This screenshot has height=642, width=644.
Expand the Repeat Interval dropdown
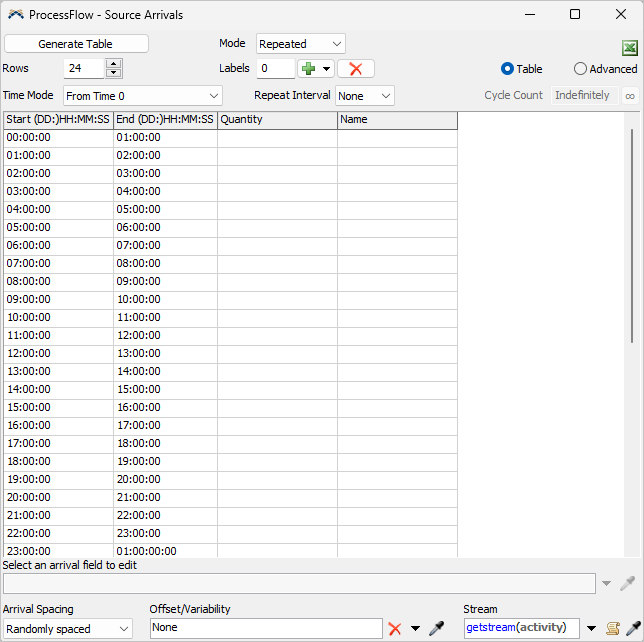coord(365,96)
